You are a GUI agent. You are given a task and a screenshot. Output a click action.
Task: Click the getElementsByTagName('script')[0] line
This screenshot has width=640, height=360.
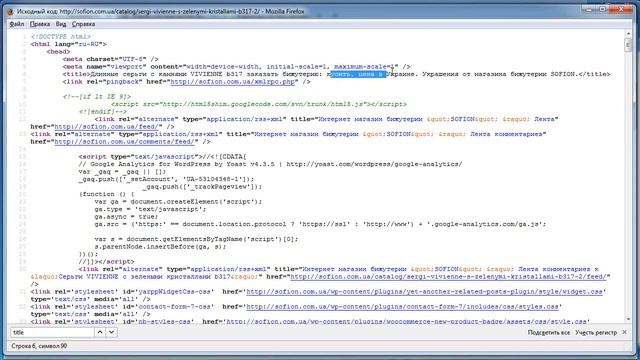196,239
